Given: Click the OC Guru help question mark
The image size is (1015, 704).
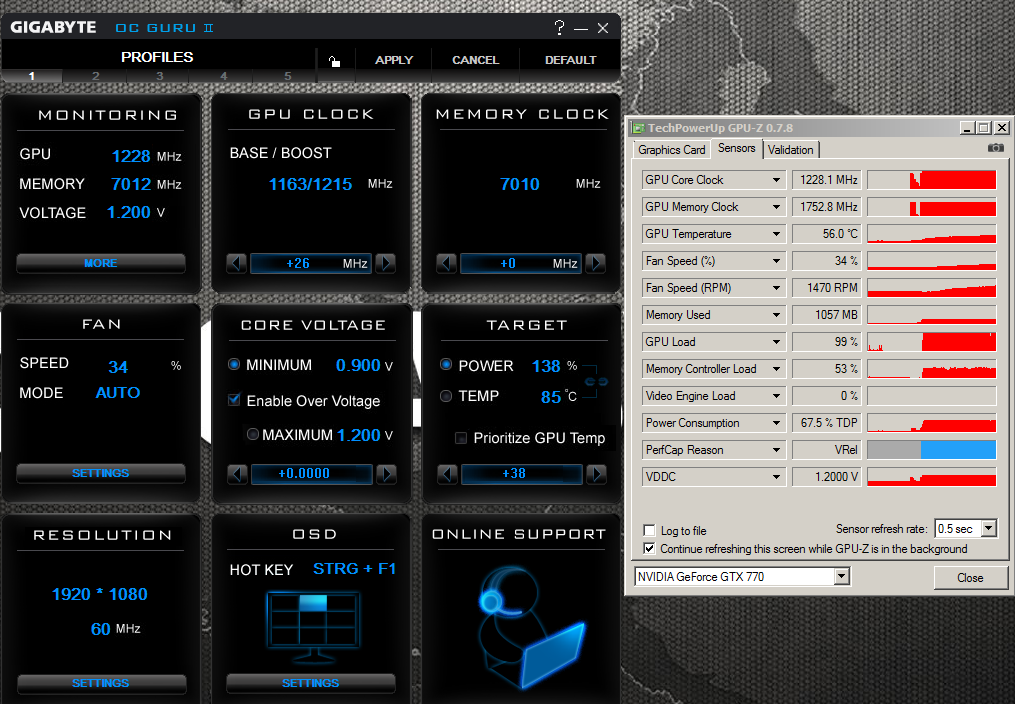Looking at the screenshot, I should (560, 27).
